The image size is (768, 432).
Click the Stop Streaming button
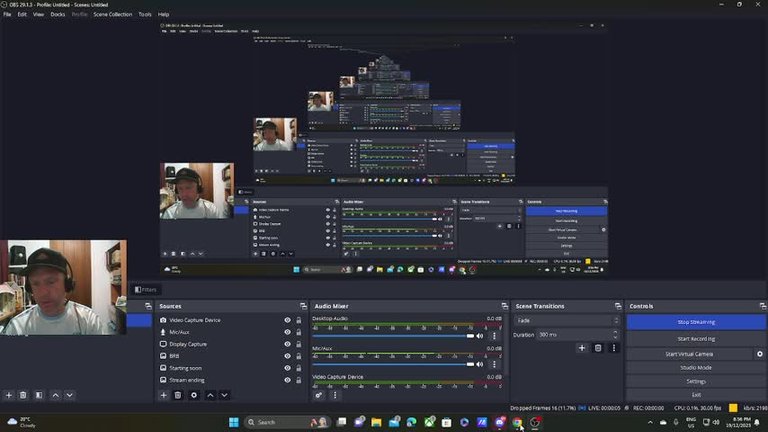point(696,322)
